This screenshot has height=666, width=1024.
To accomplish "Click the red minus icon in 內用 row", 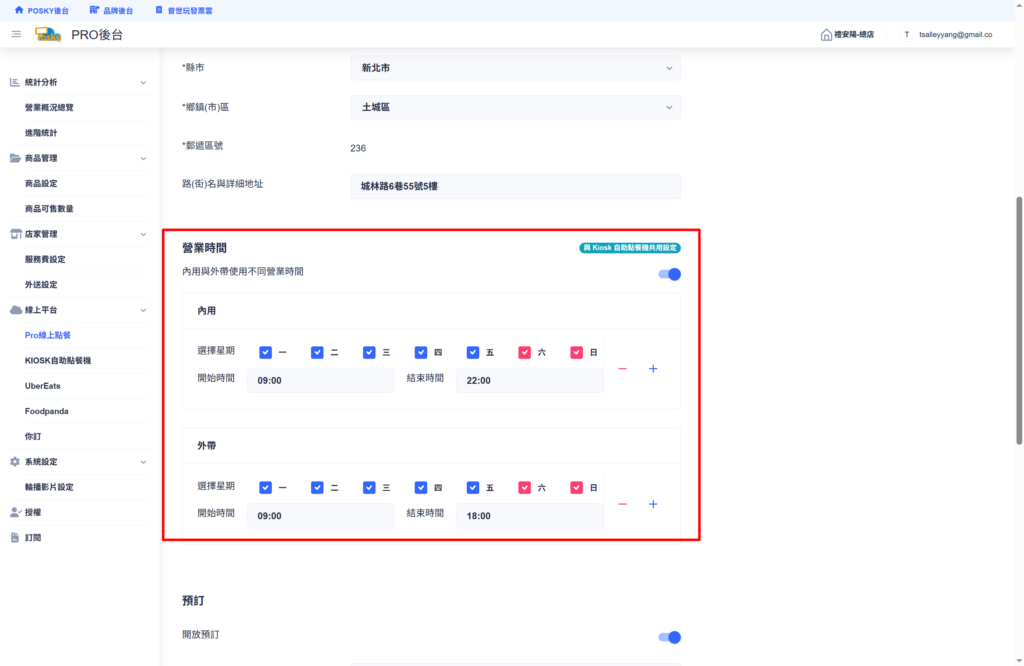I will click(x=622, y=369).
